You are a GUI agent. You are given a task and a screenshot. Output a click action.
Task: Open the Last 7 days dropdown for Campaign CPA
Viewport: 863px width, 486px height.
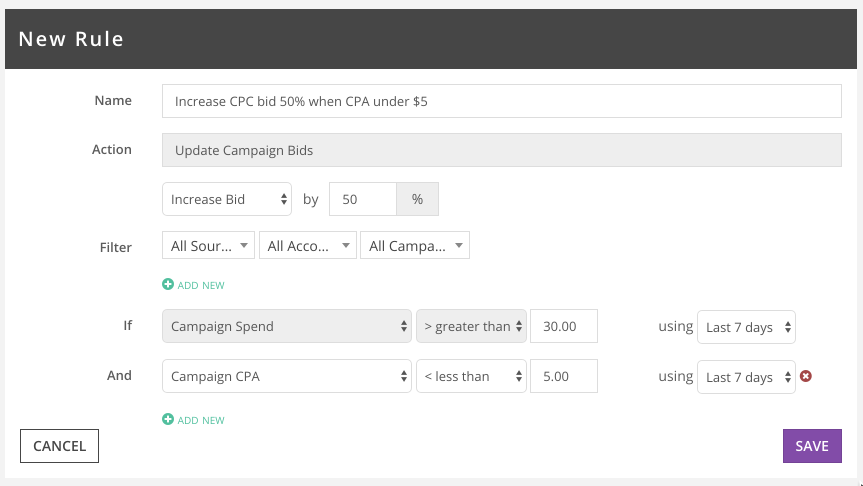coord(746,377)
